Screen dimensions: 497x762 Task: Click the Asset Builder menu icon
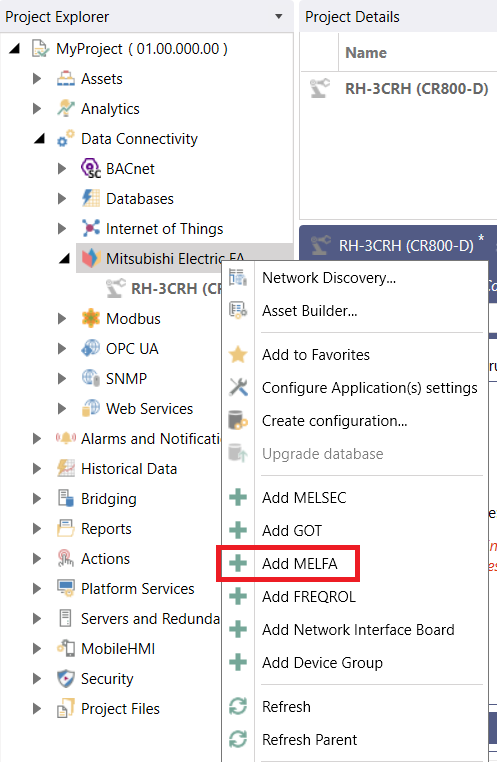point(238,311)
